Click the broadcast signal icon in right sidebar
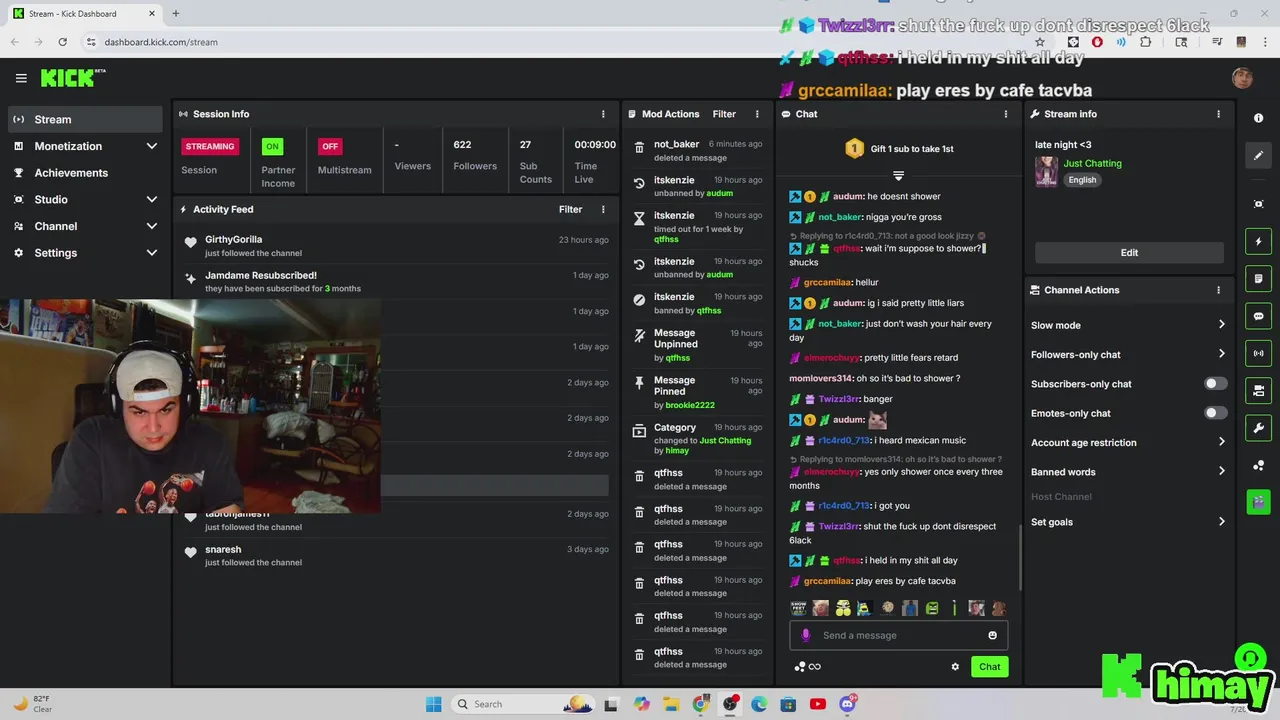Image resolution: width=1280 pixels, height=720 pixels. click(x=1258, y=353)
